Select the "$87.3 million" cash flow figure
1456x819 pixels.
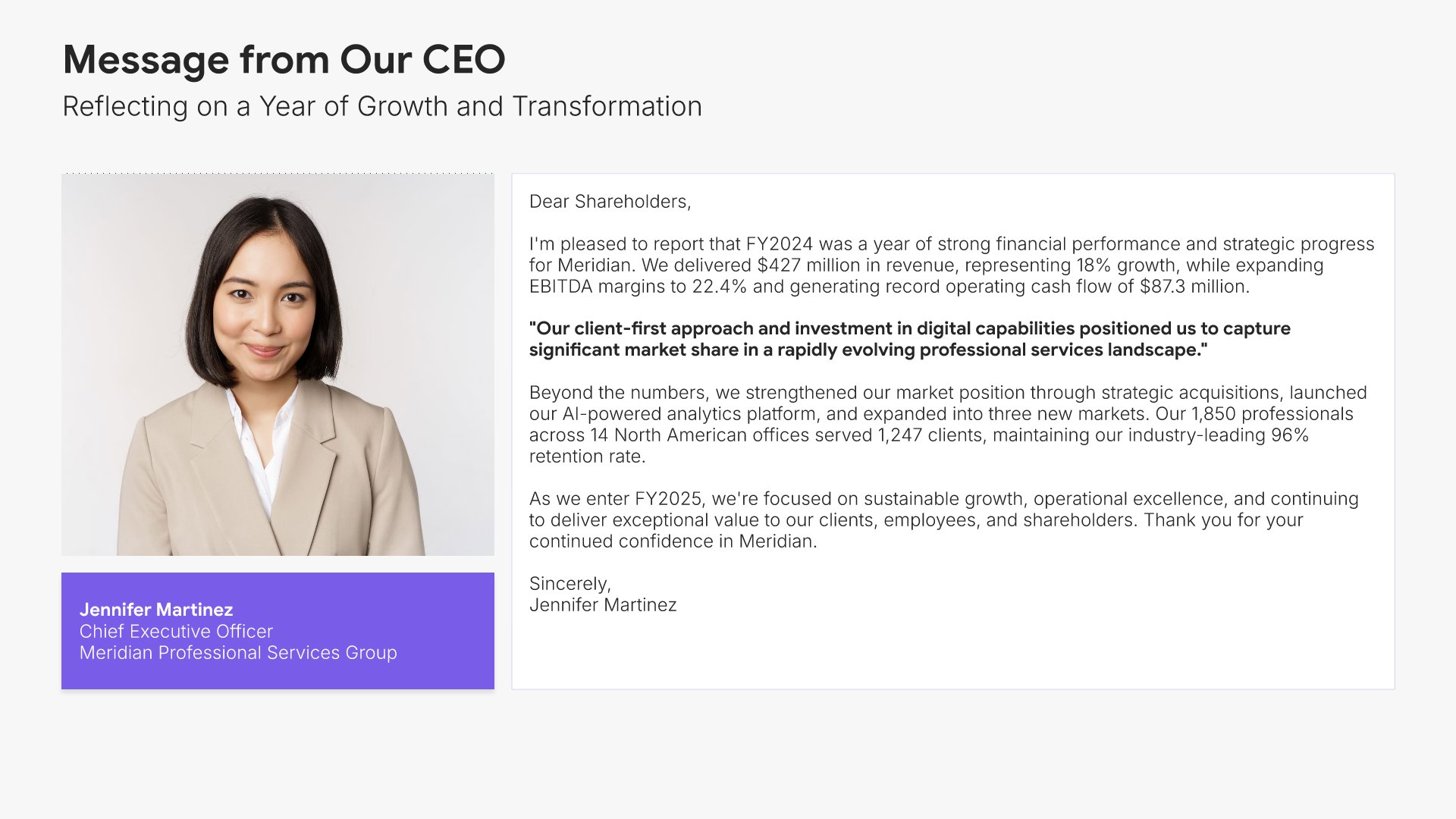pos(1194,287)
